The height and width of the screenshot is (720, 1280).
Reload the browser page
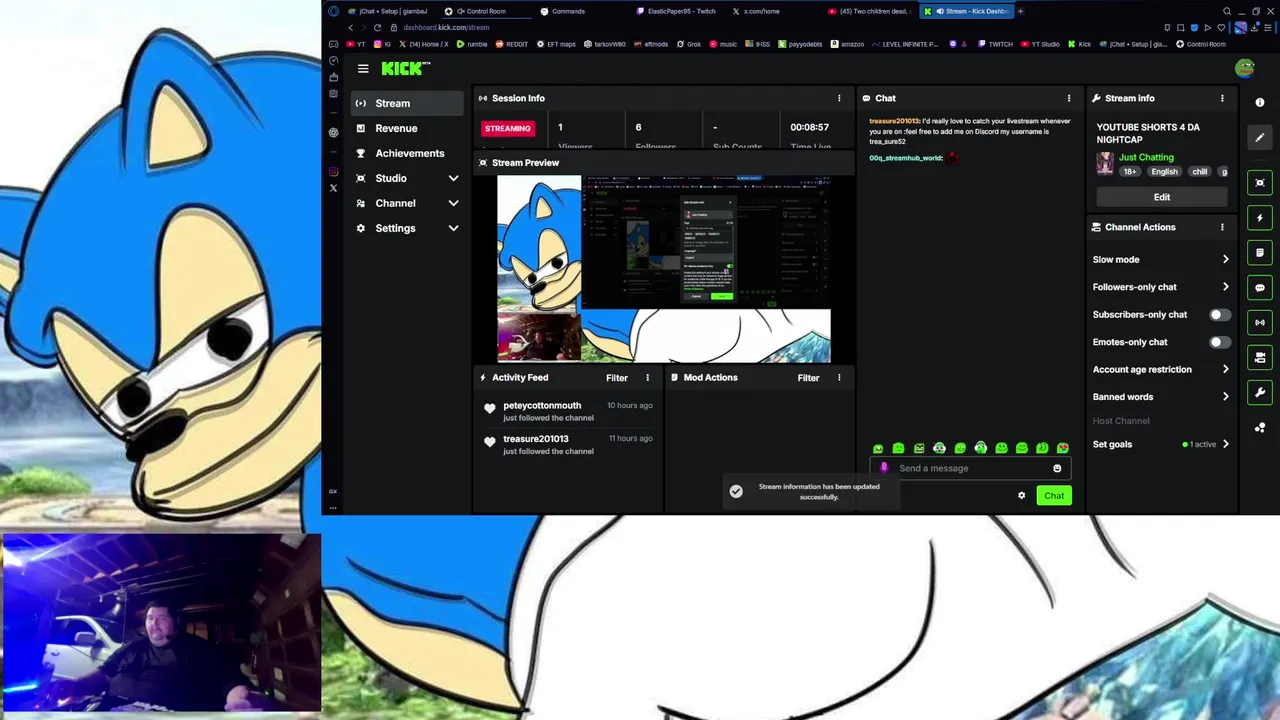tap(377, 27)
